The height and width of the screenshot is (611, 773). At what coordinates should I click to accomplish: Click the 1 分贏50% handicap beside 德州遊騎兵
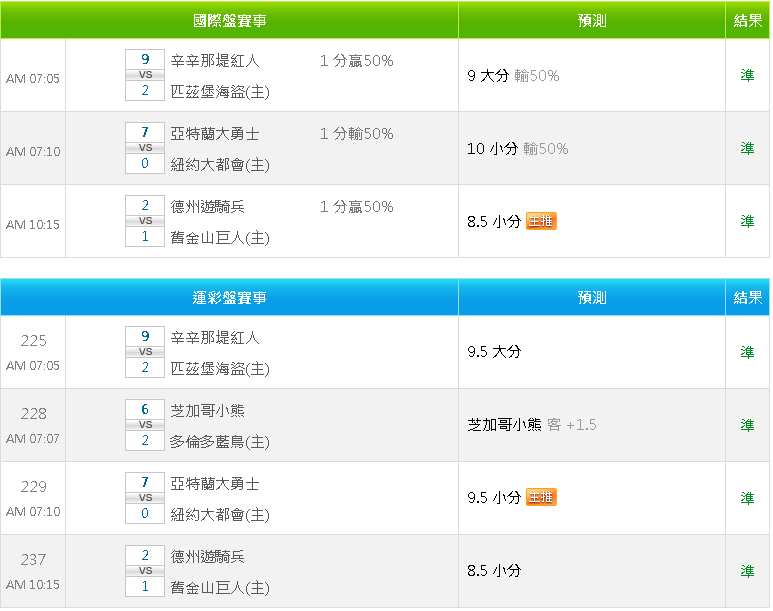pos(356,207)
